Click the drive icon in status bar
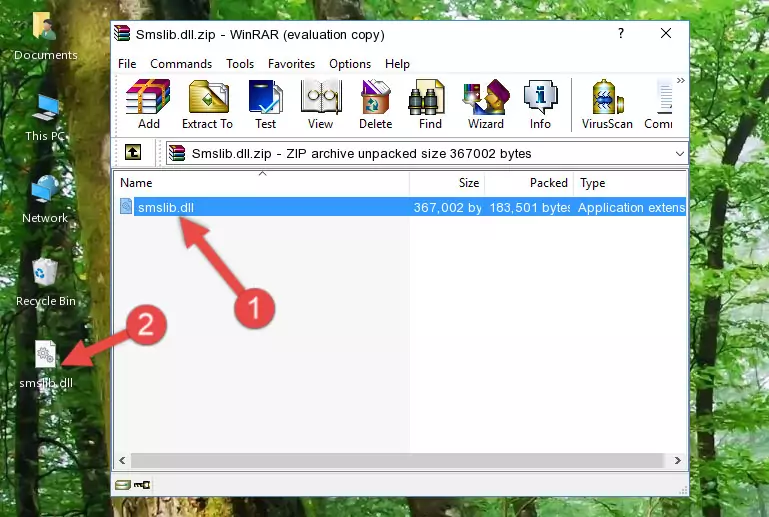The image size is (769, 517). pyautogui.click(x=123, y=485)
